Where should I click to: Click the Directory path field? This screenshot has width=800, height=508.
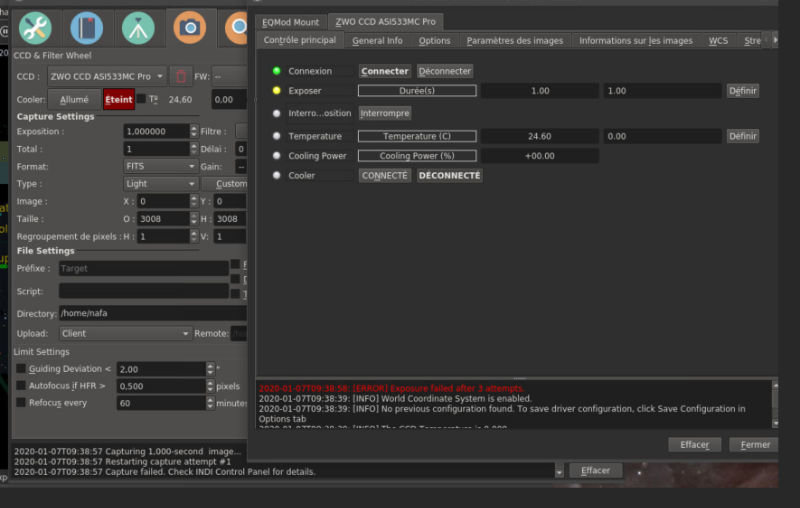coord(153,313)
